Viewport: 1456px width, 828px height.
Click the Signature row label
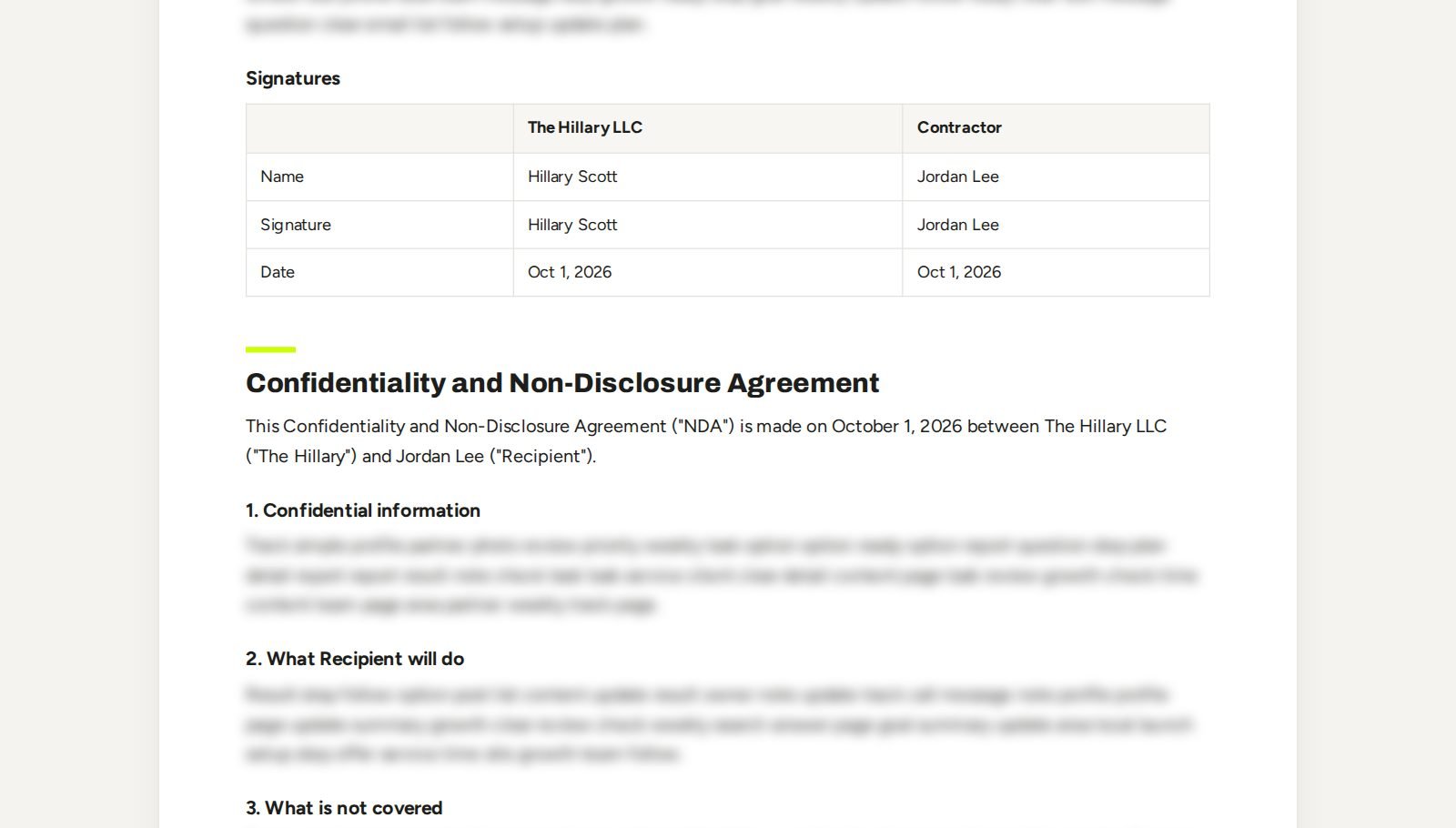296,225
